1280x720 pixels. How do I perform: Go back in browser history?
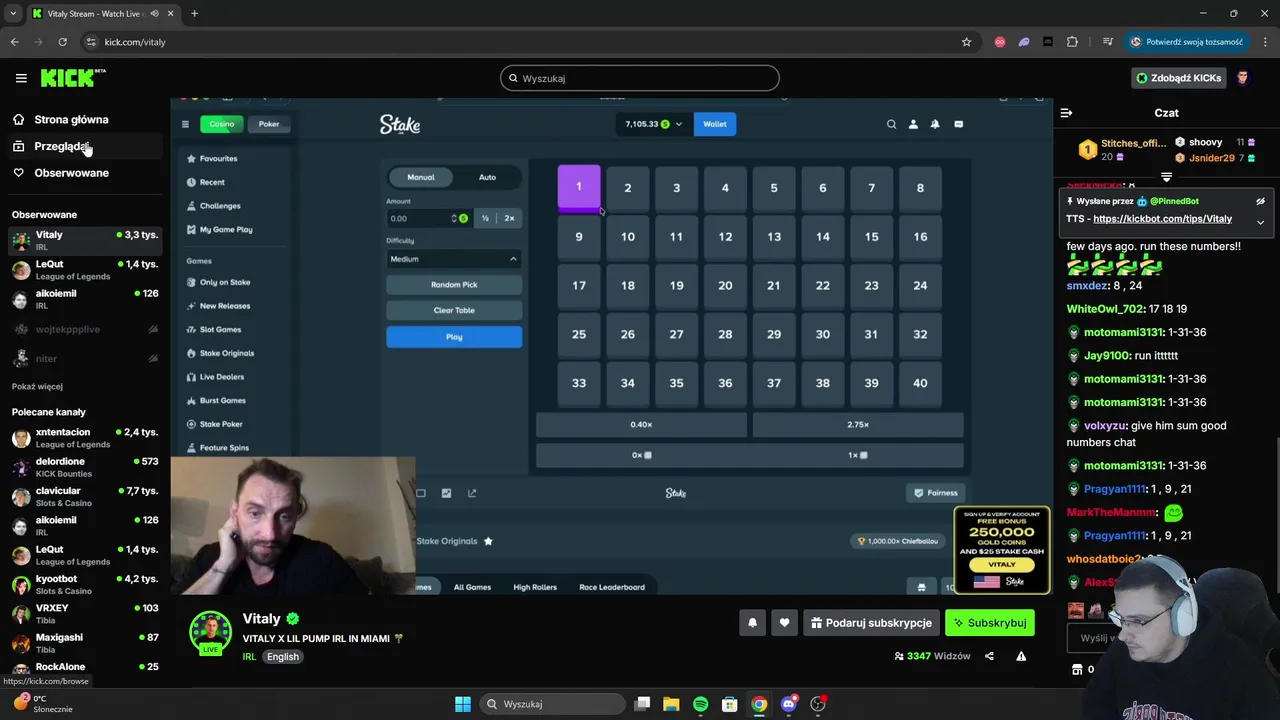click(14, 42)
